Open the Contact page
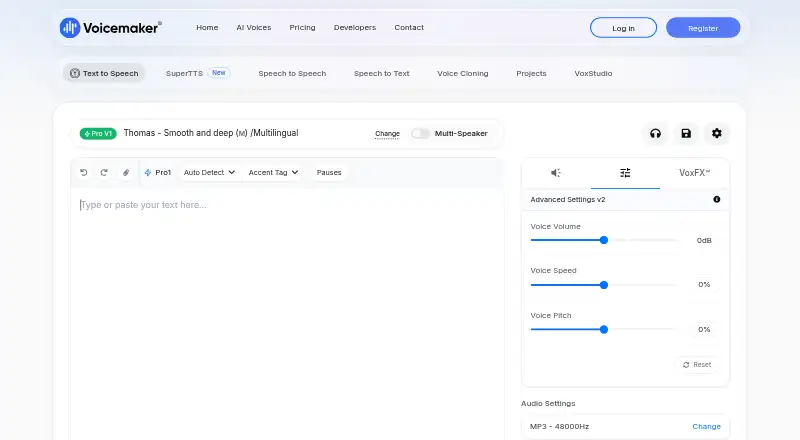This screenshot has height=440, width=800. 409,28
